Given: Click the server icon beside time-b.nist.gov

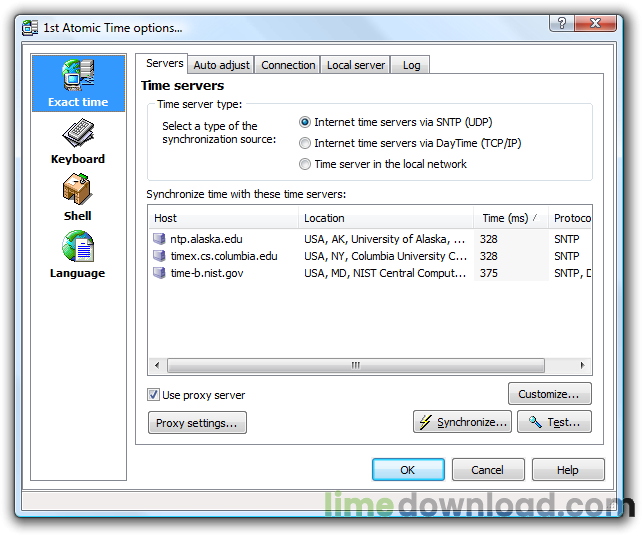Looking at the screenshot, I should [x=159, y=273].
